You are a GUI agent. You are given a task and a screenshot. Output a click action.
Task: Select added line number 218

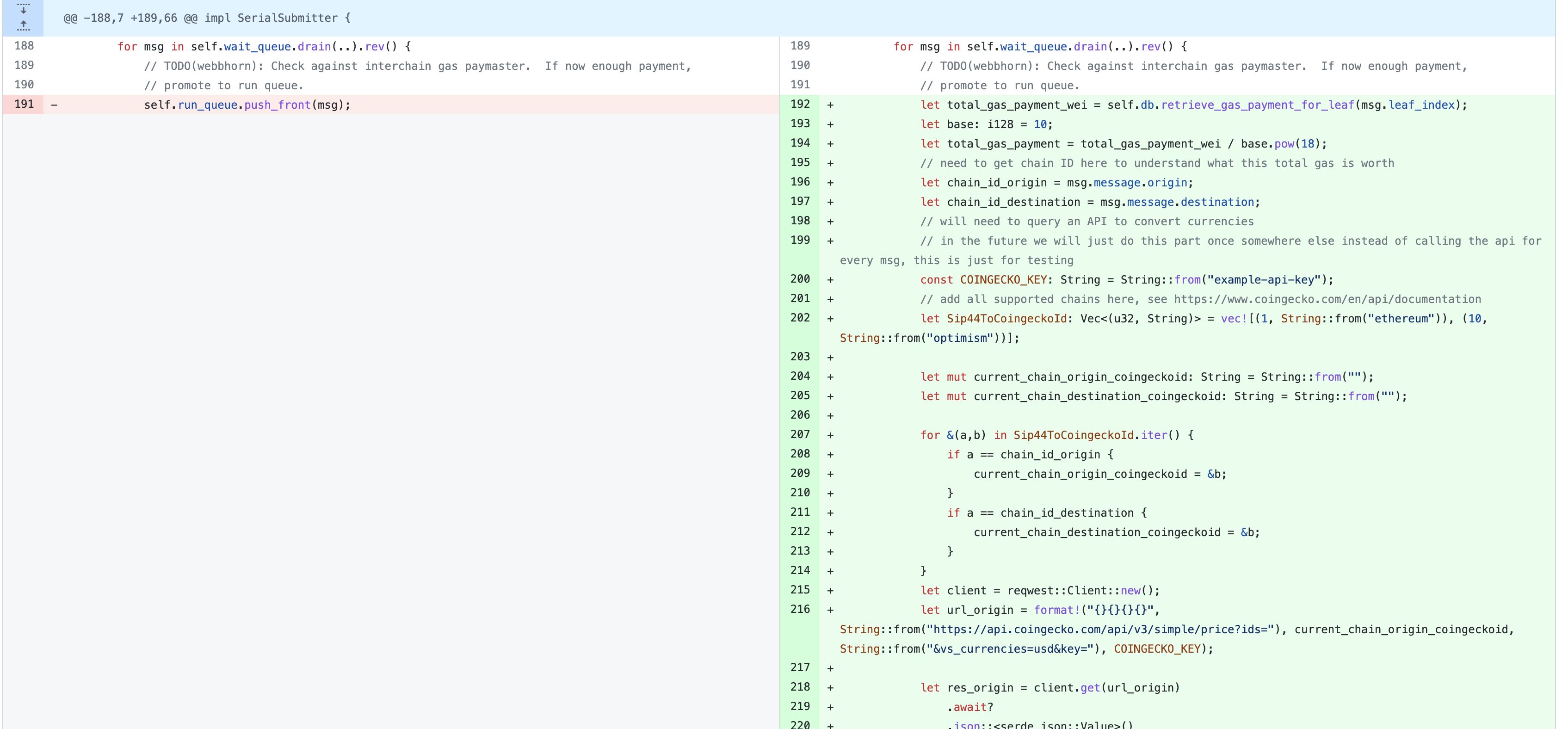pos(800,688)
